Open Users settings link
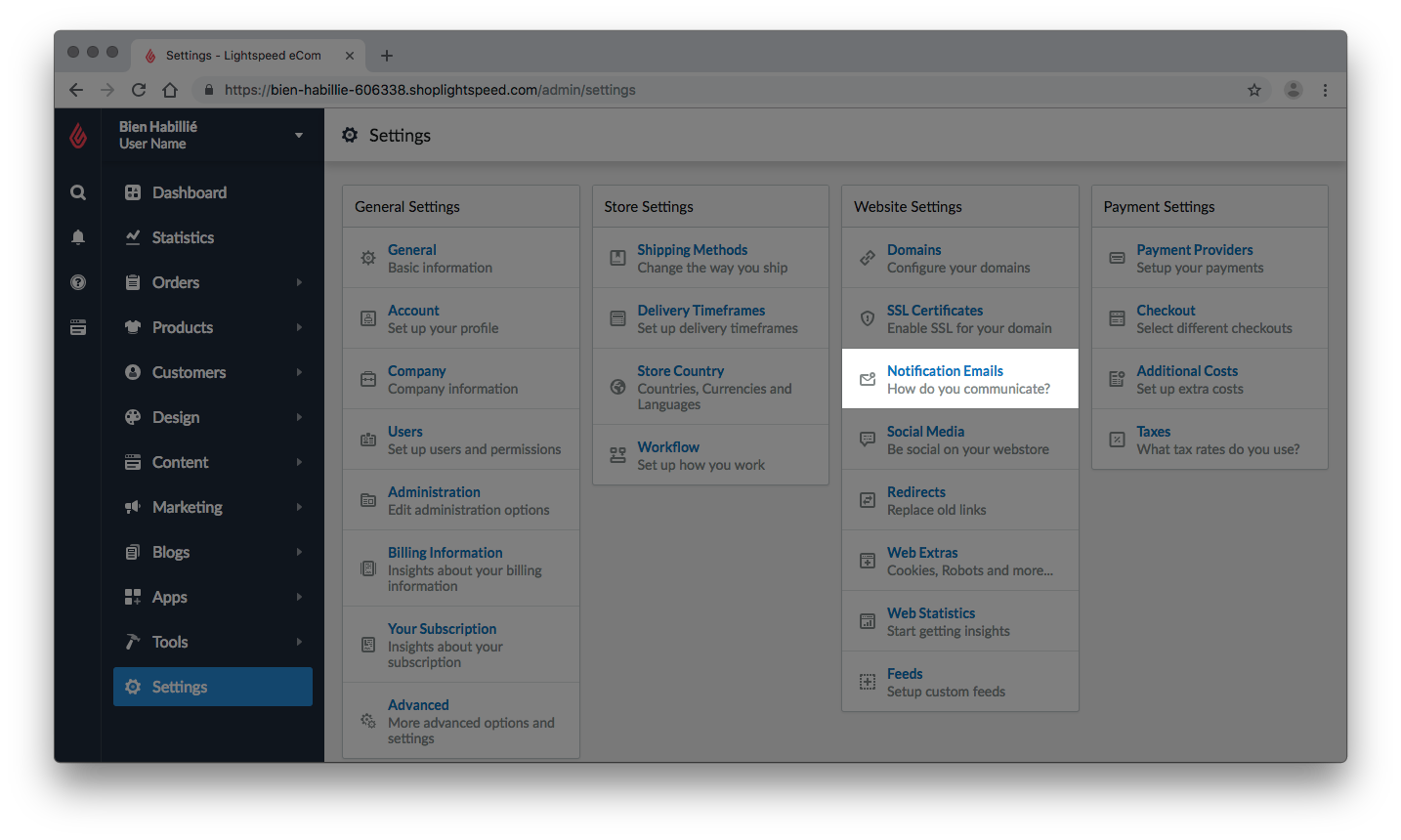 click(404, 432)
